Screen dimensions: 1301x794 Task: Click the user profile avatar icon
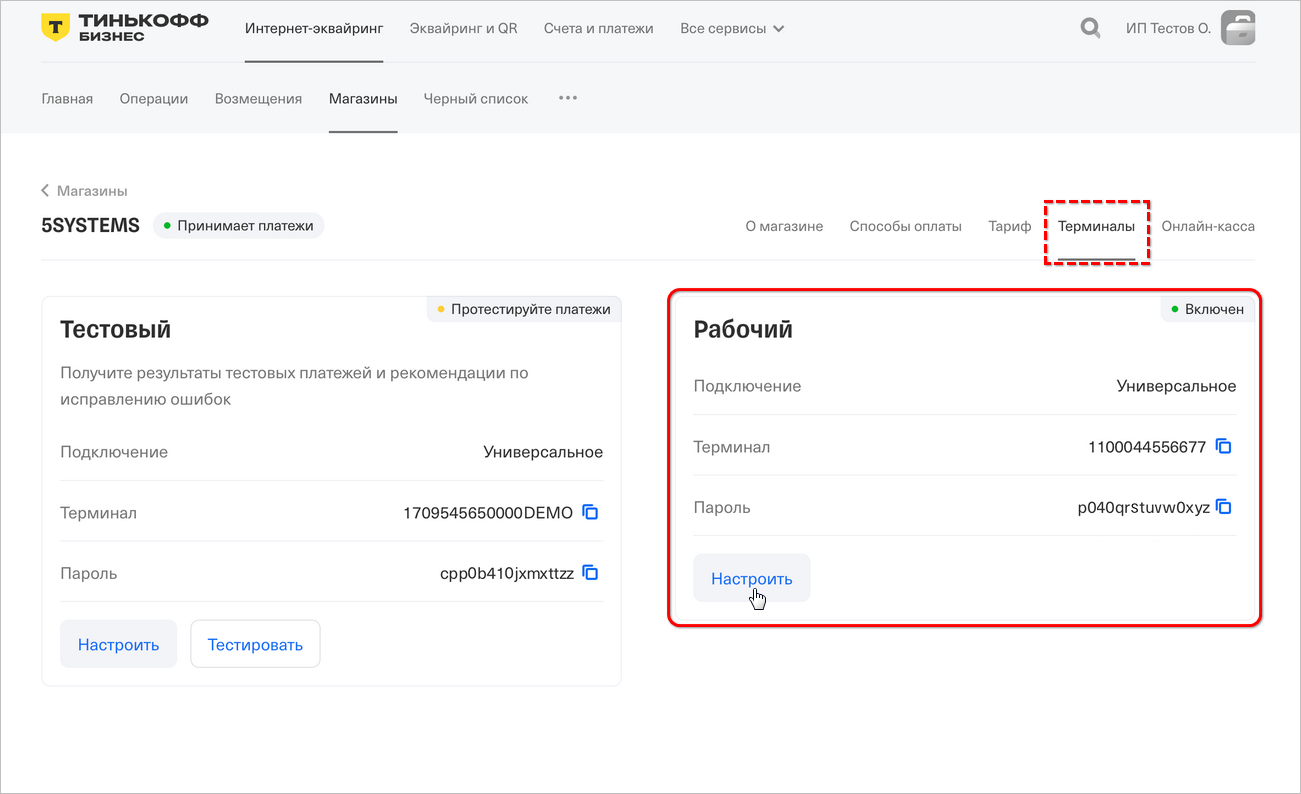[x=1238, y=28]
